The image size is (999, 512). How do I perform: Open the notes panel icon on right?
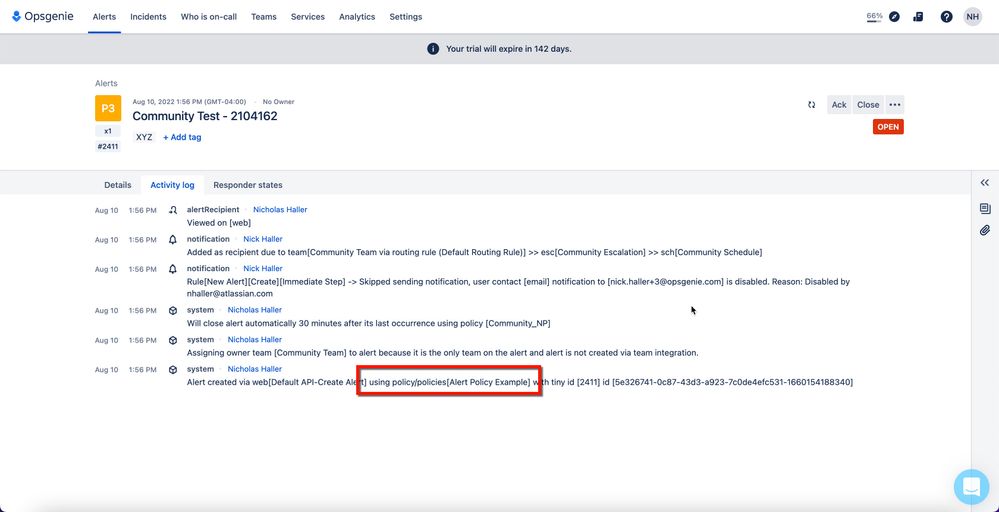(x=985, y=208)
